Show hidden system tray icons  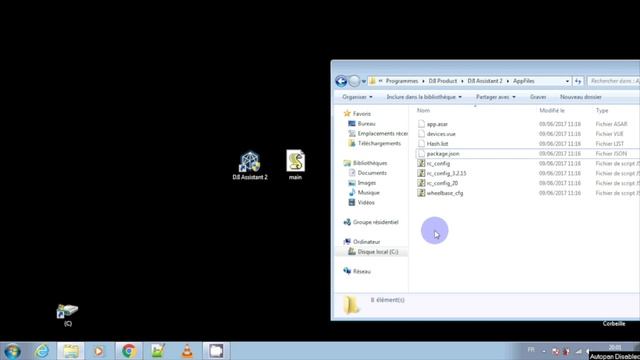pyautogui.click(x=544, y=351)
